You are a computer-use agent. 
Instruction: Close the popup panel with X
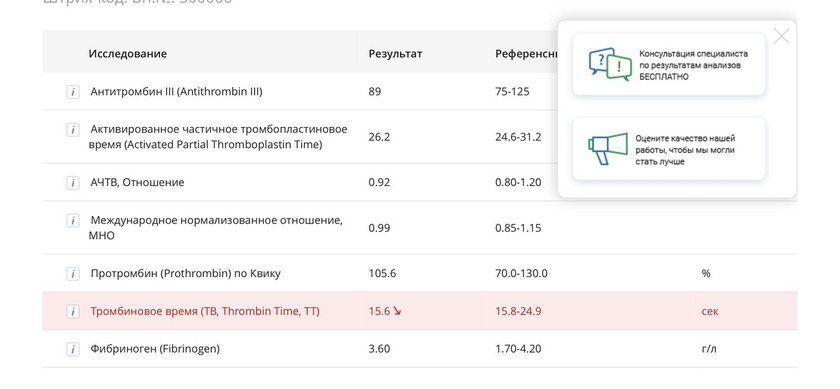781,36
